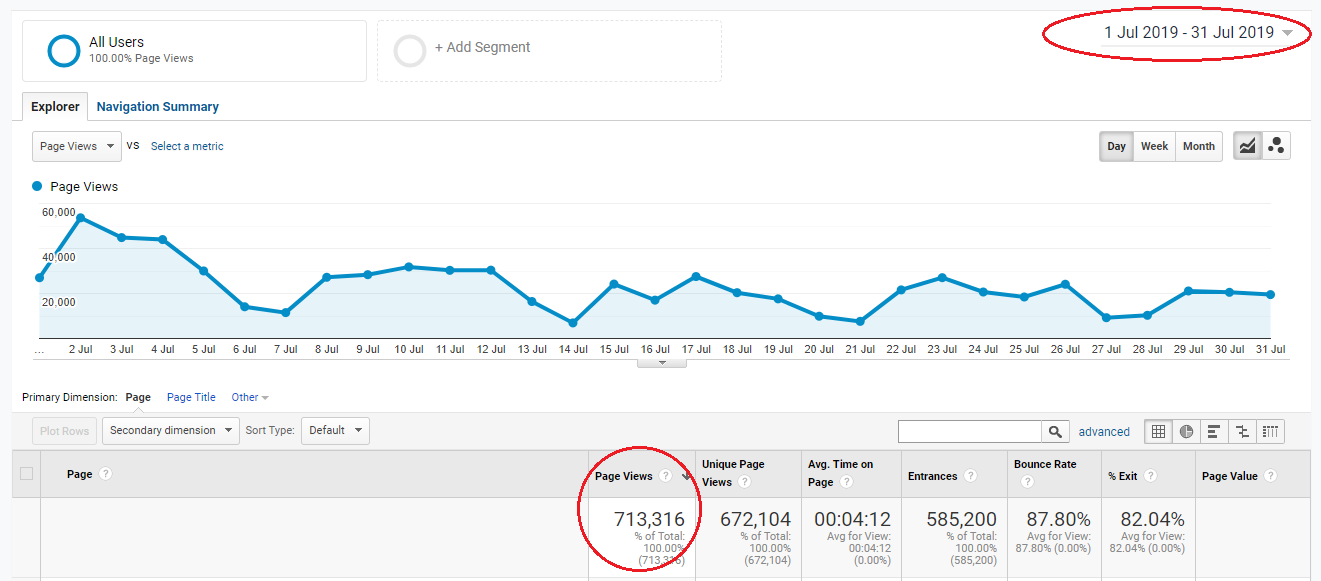This screenshot has width=1321, height=581.
Task: Open the date range picker
Action: [x=1198, y=33]
